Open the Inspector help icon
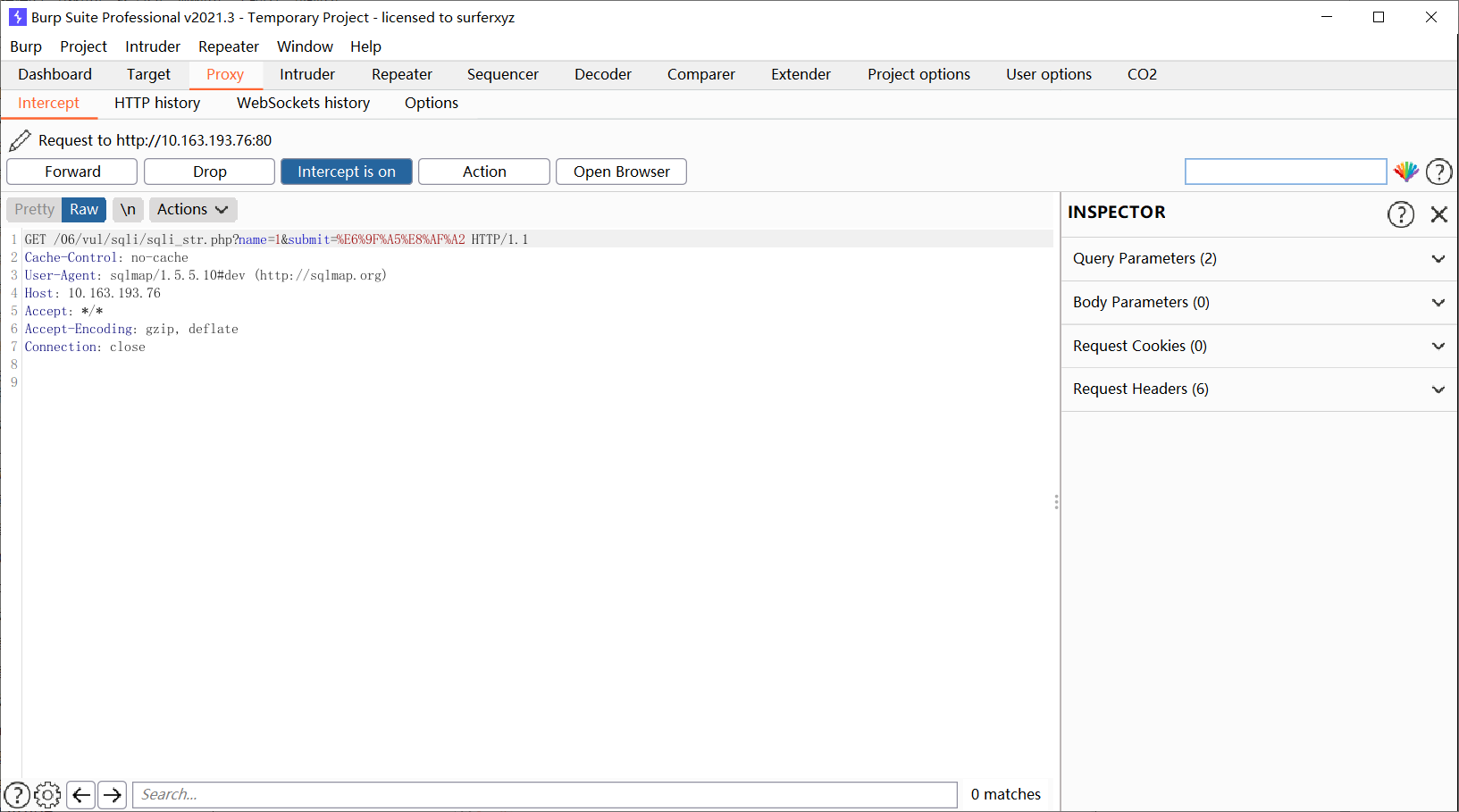Screen dimensions: 1459x812 coord(1401,214)
